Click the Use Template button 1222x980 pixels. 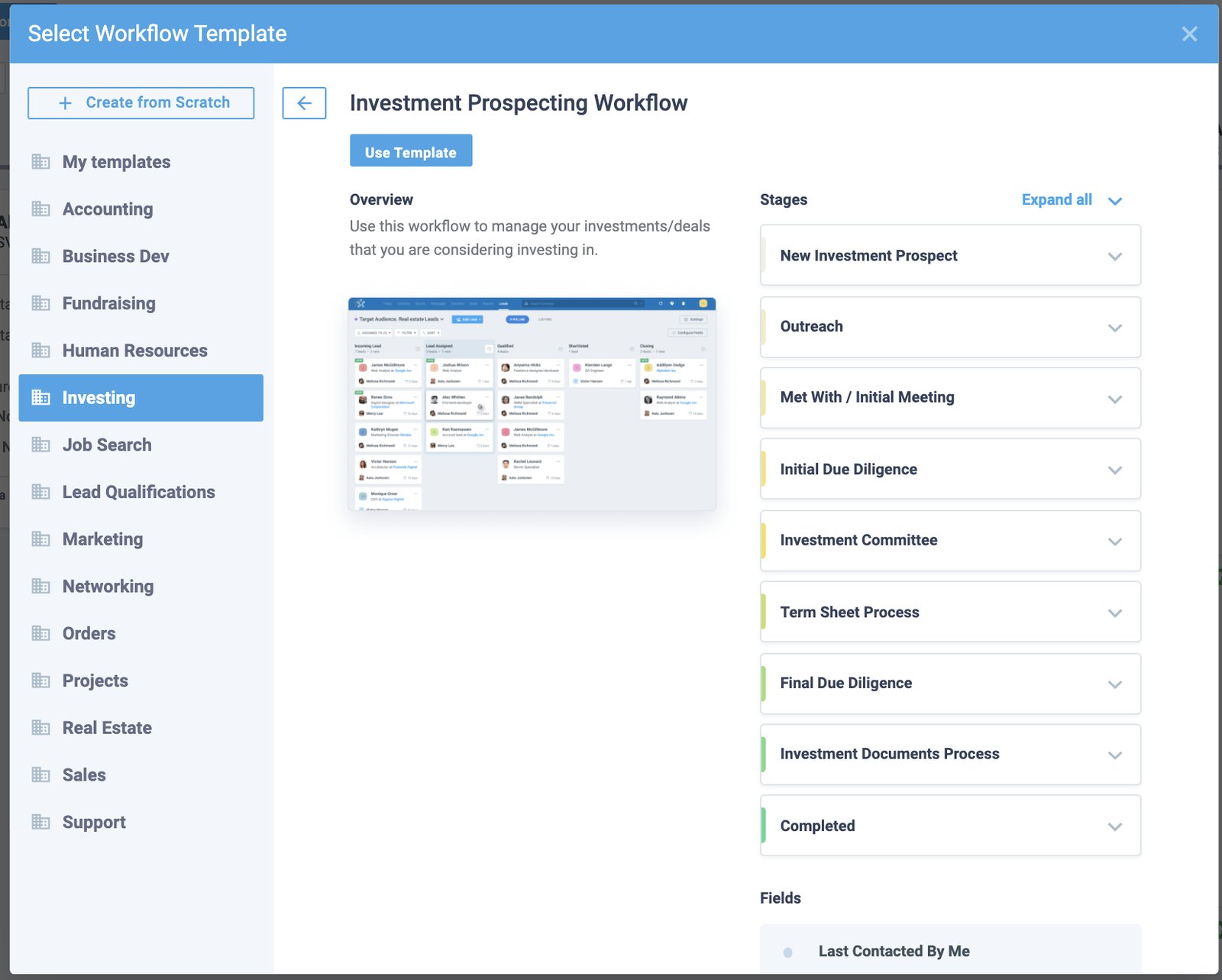tap(411, 150)
